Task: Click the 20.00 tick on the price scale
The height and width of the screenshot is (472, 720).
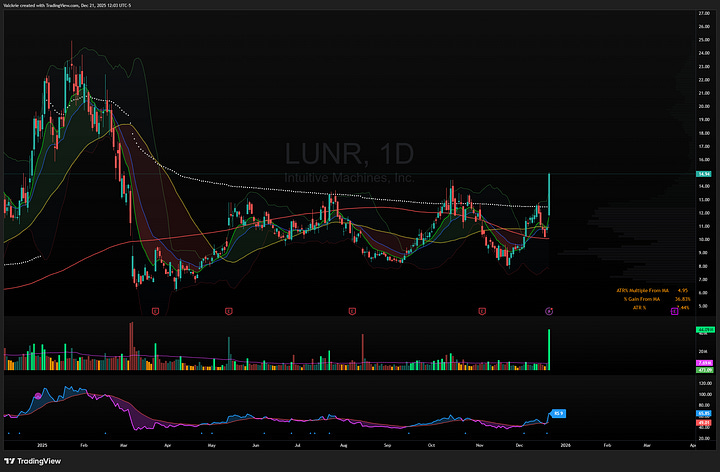Action: [704, 107]
